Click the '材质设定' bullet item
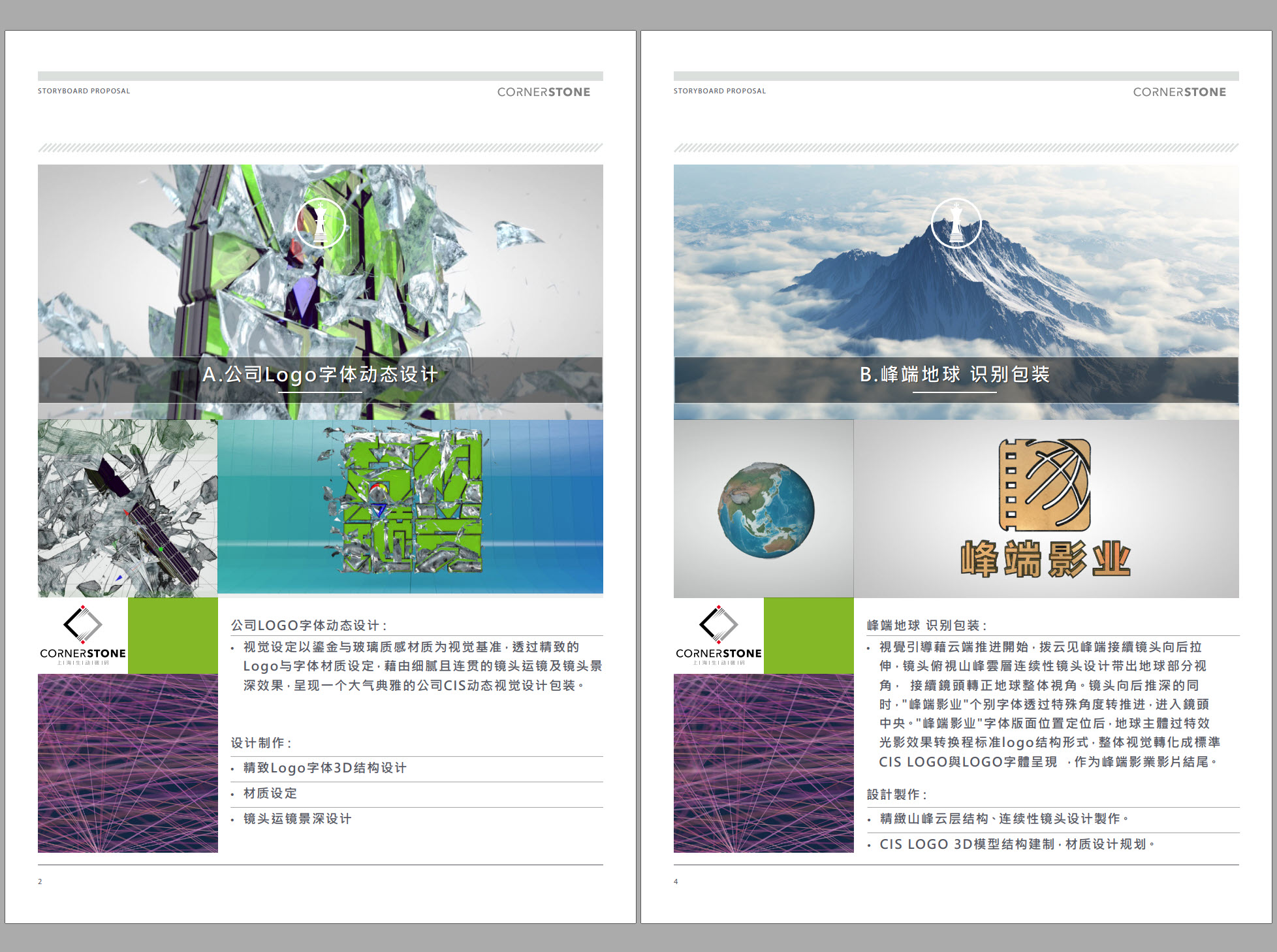 (x=270, y=793)
